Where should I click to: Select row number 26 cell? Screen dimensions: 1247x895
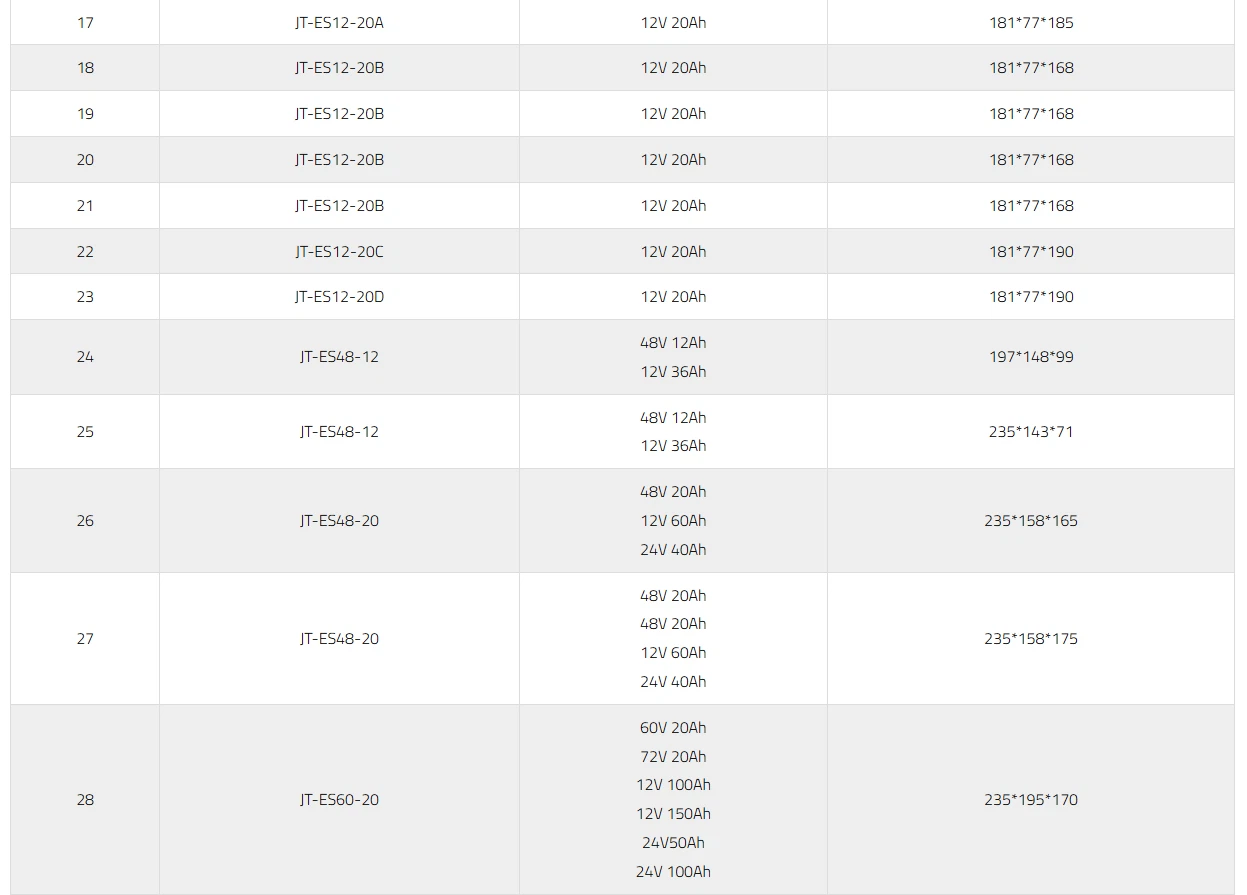(85, 521)
